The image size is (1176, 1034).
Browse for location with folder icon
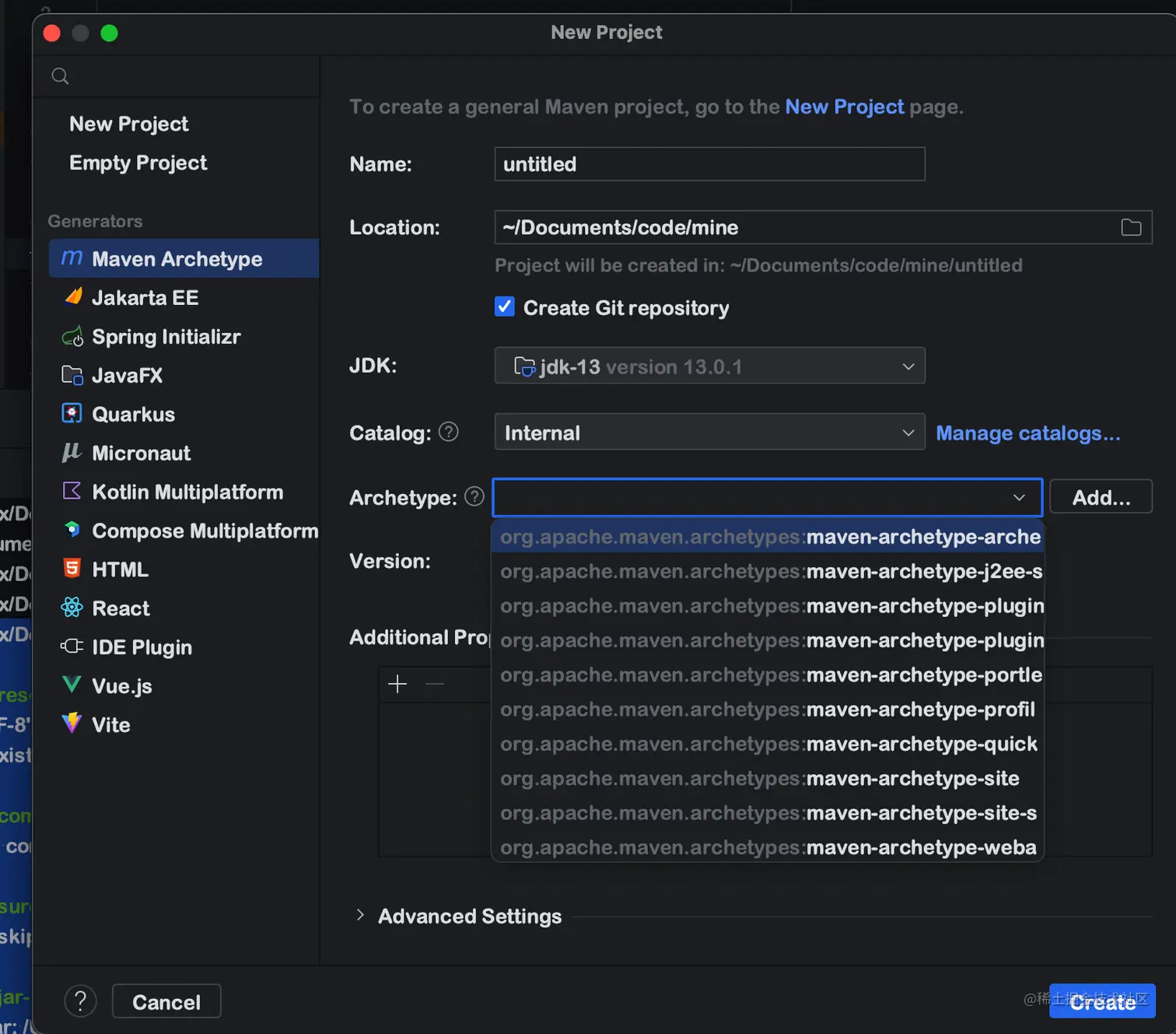coord(1131,227)
